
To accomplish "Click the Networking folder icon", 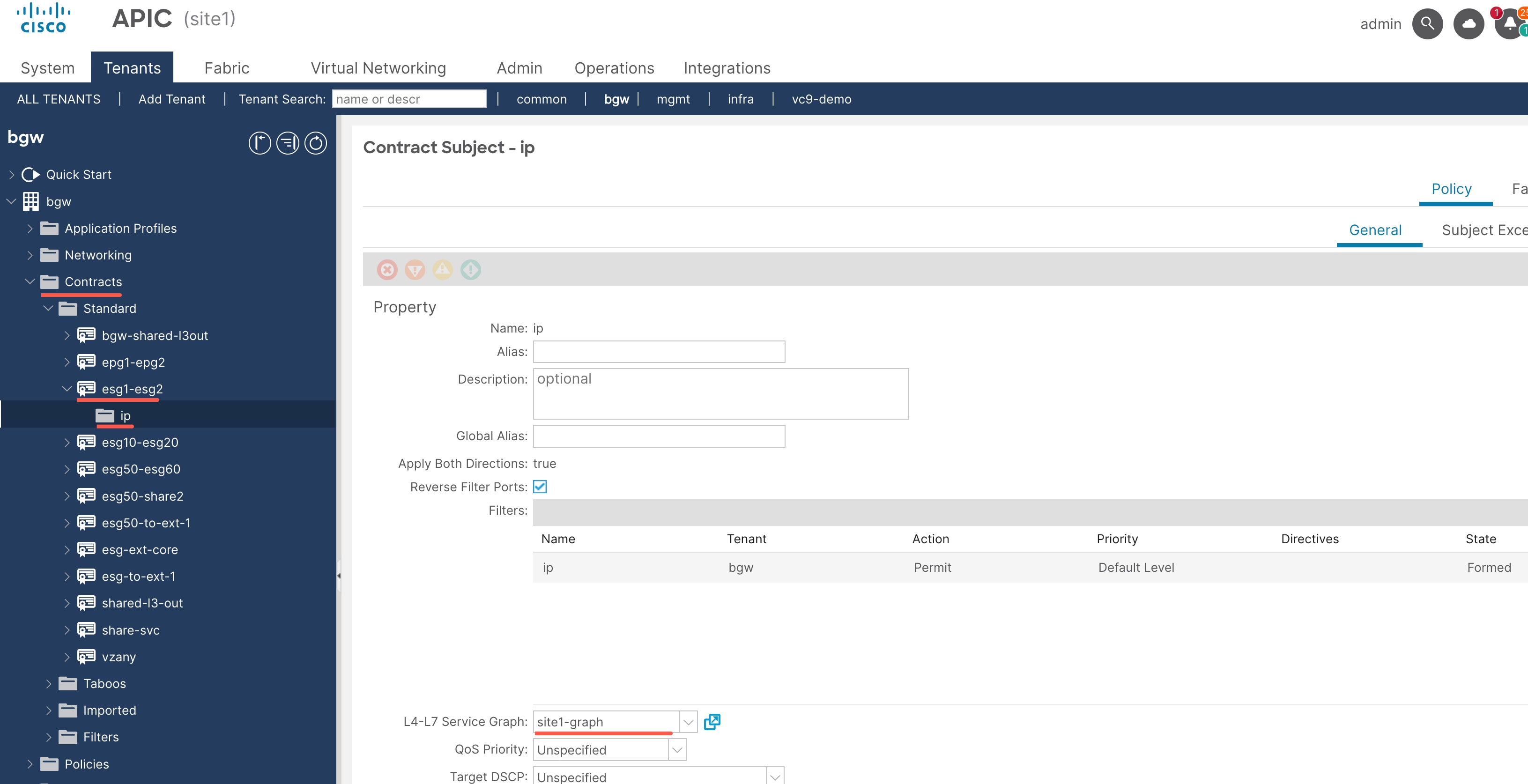I will pos(49,255).
